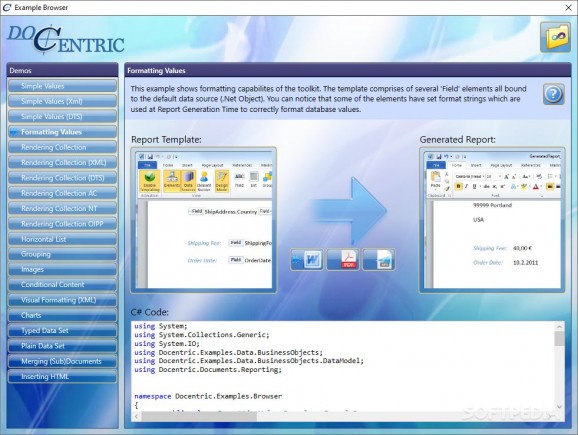Open the Simple Values (Xml) demo
Image resolution: width=578 pixels, height=435 pixels.
tap(62, 101)
